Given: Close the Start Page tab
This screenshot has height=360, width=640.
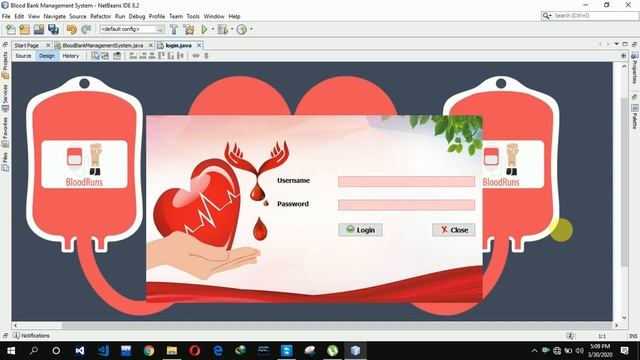Looking at the screenshot, I should pos(48,45).
